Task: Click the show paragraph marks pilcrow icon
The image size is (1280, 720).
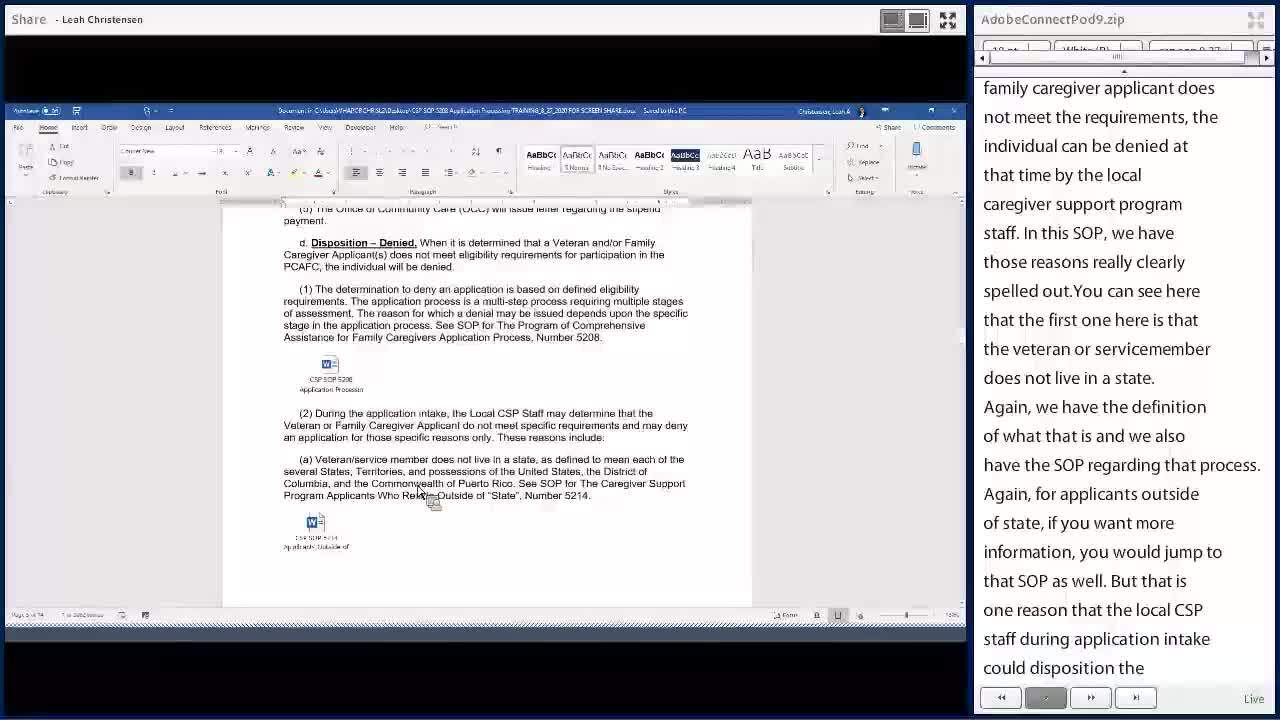Action: (x=498, y=151)
